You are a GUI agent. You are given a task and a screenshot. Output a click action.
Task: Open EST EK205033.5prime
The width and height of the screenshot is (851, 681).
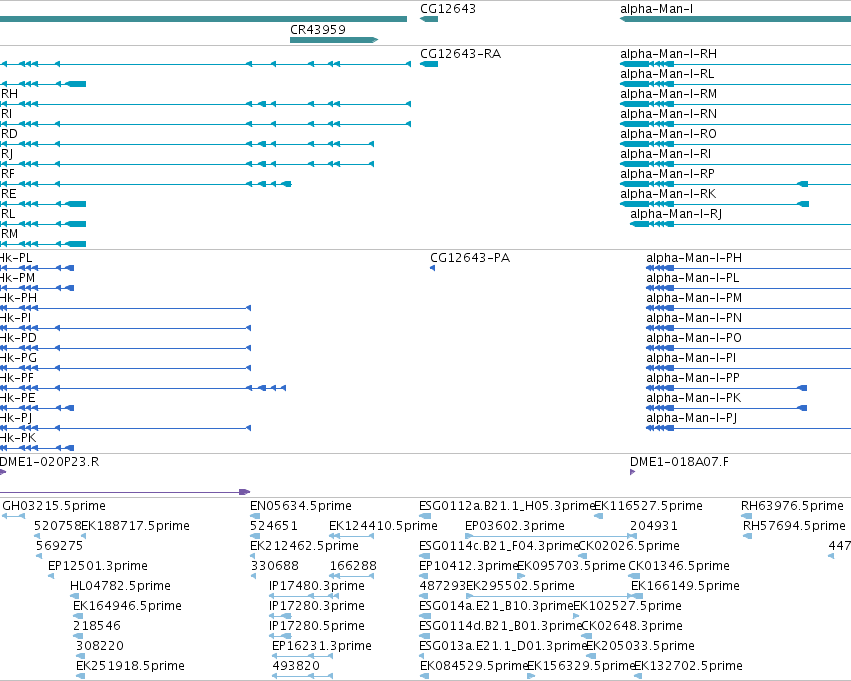(x=640, y=646)
